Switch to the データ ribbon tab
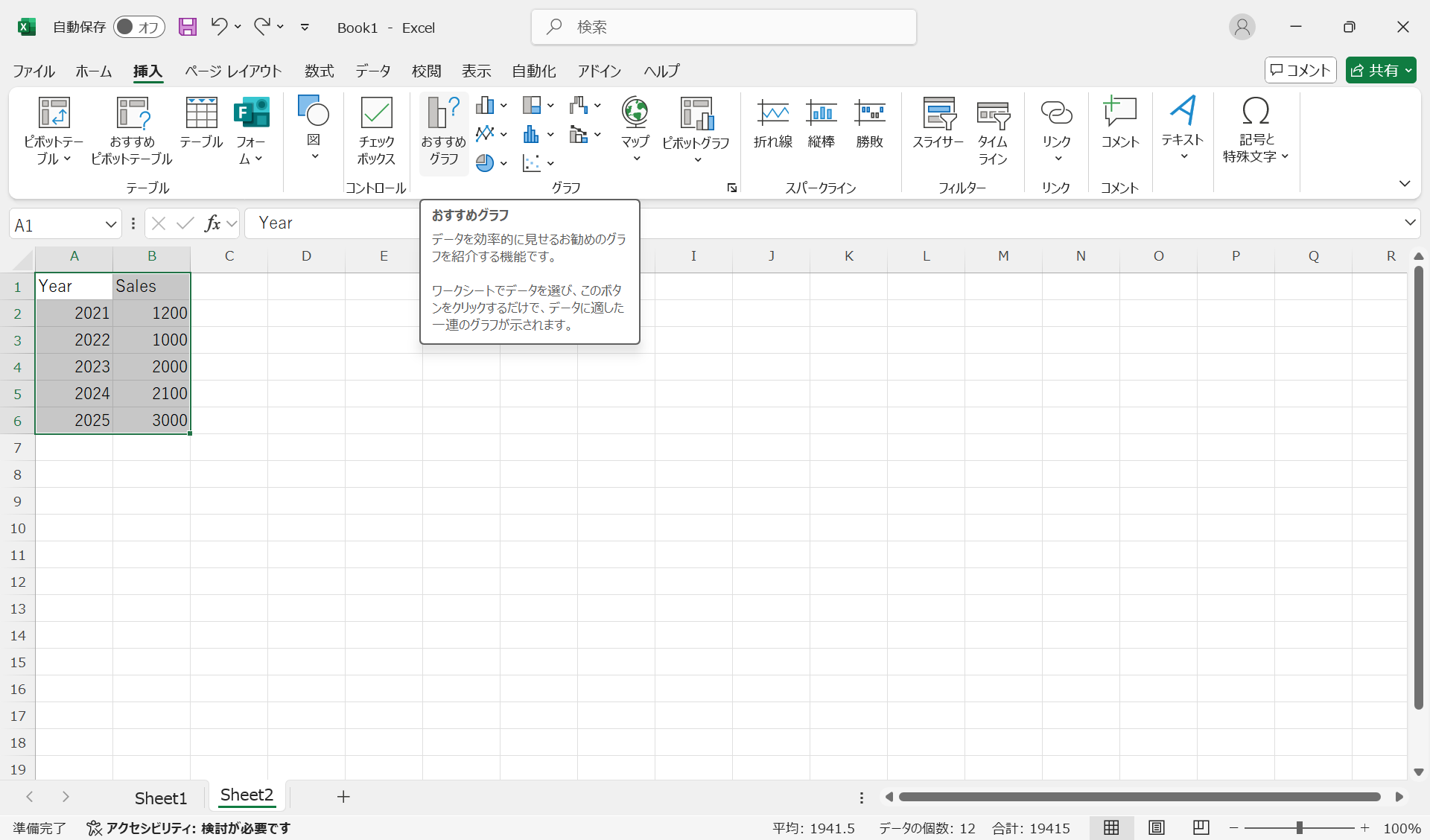This screenshot has width=1430, height=840. point(372,71)
